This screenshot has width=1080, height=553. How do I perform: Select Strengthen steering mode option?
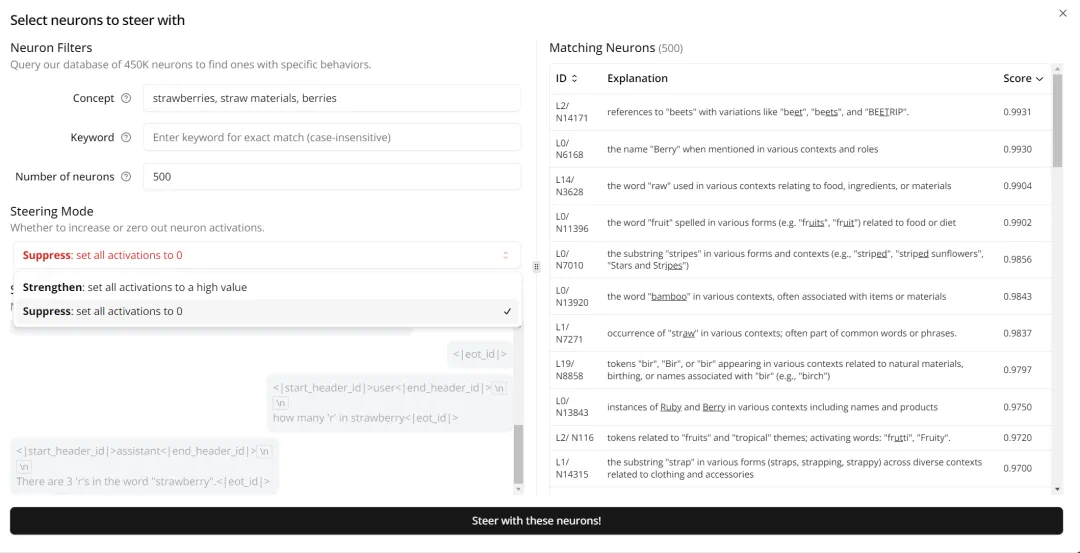tap(135, 287)
